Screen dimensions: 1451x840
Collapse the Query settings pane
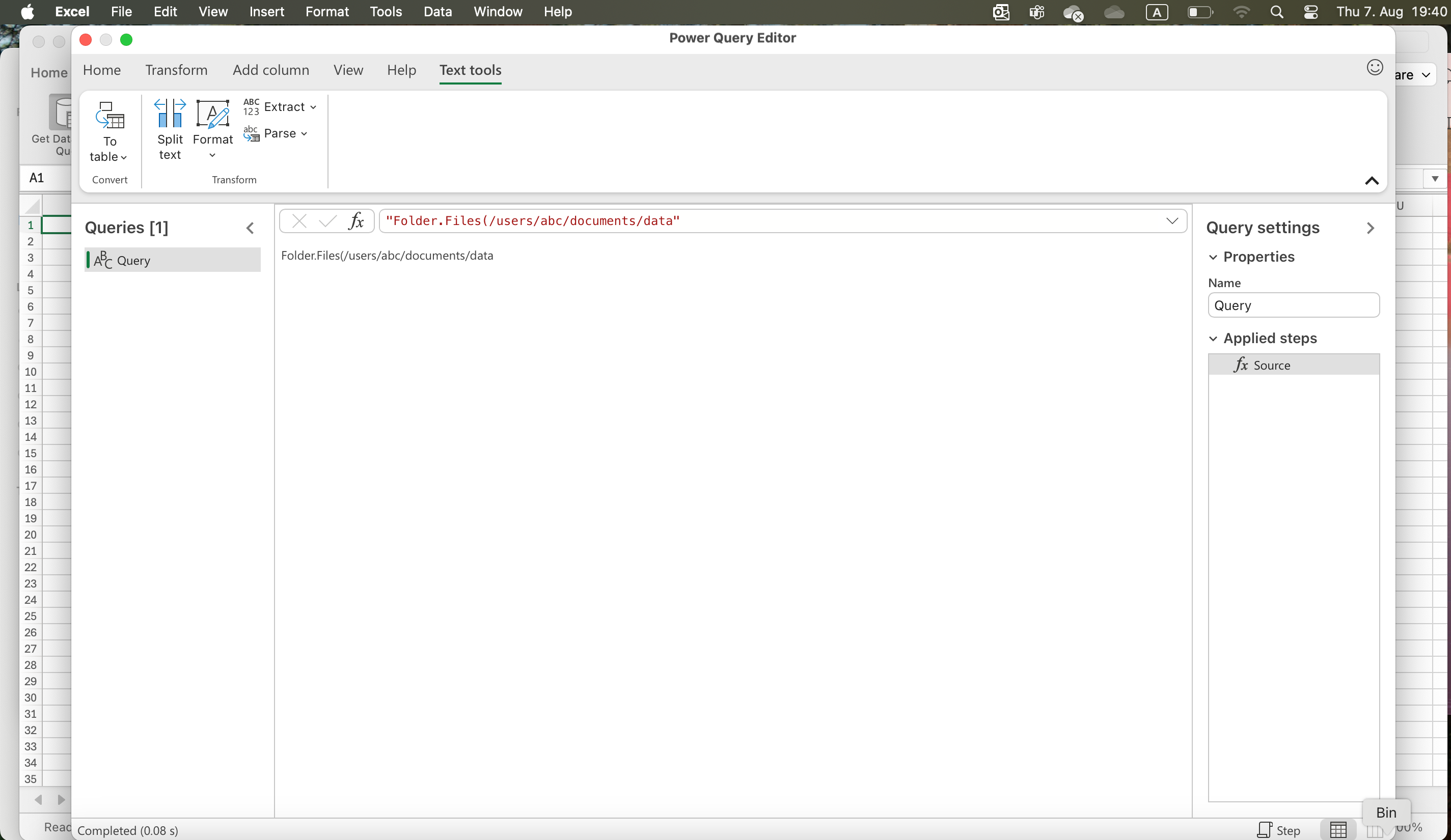point(1371,228)
